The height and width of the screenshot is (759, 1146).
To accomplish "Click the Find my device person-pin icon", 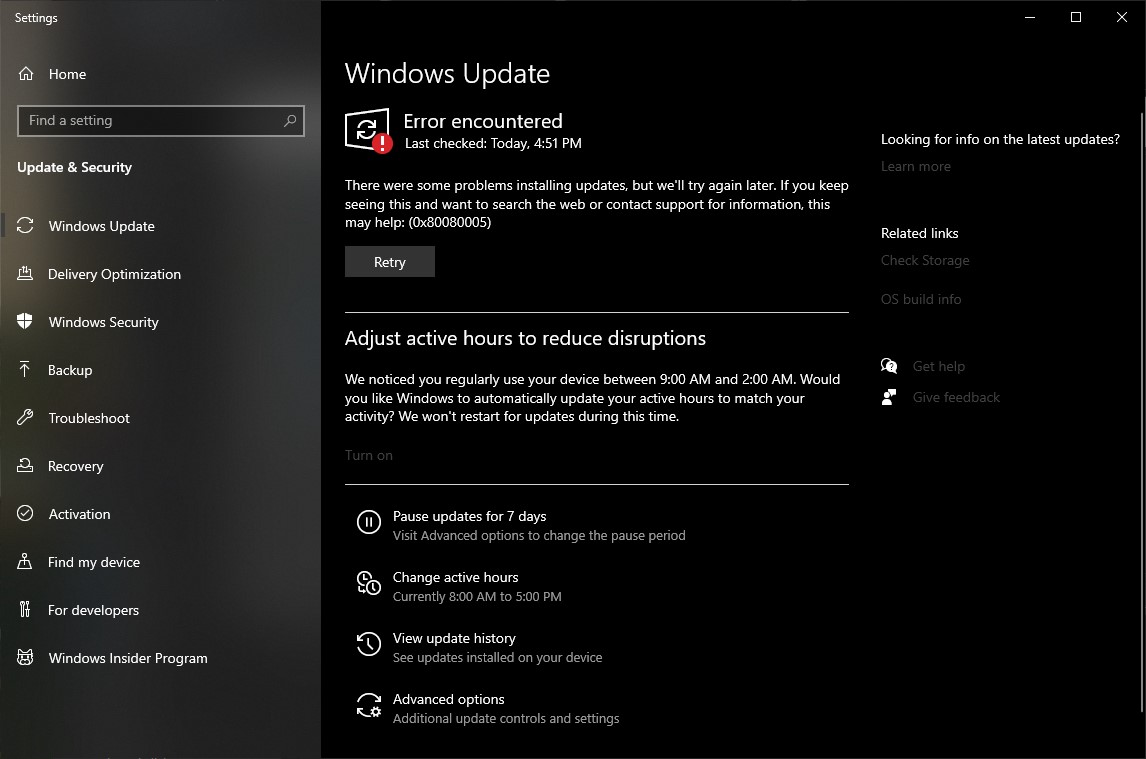I will pyautogui.click(x=25, y=562).
